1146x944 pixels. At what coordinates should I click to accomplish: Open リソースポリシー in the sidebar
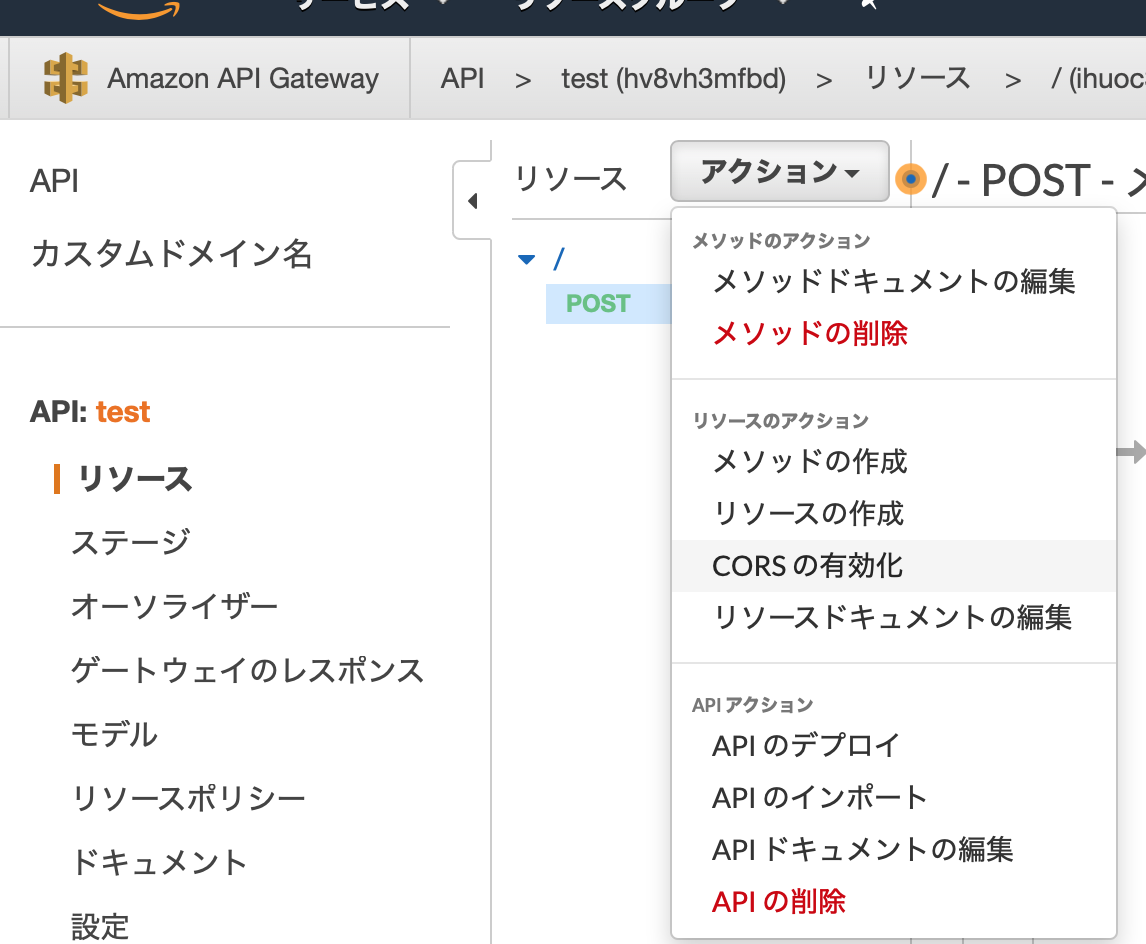[x=189, y=798]
